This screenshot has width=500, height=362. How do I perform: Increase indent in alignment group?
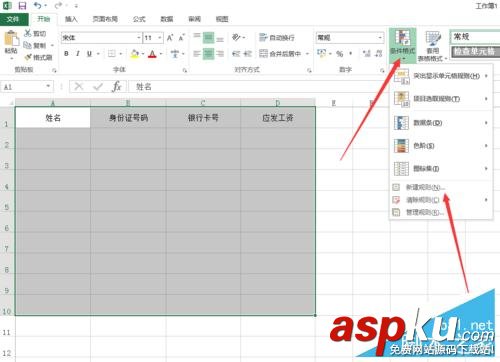pos(247,53)
